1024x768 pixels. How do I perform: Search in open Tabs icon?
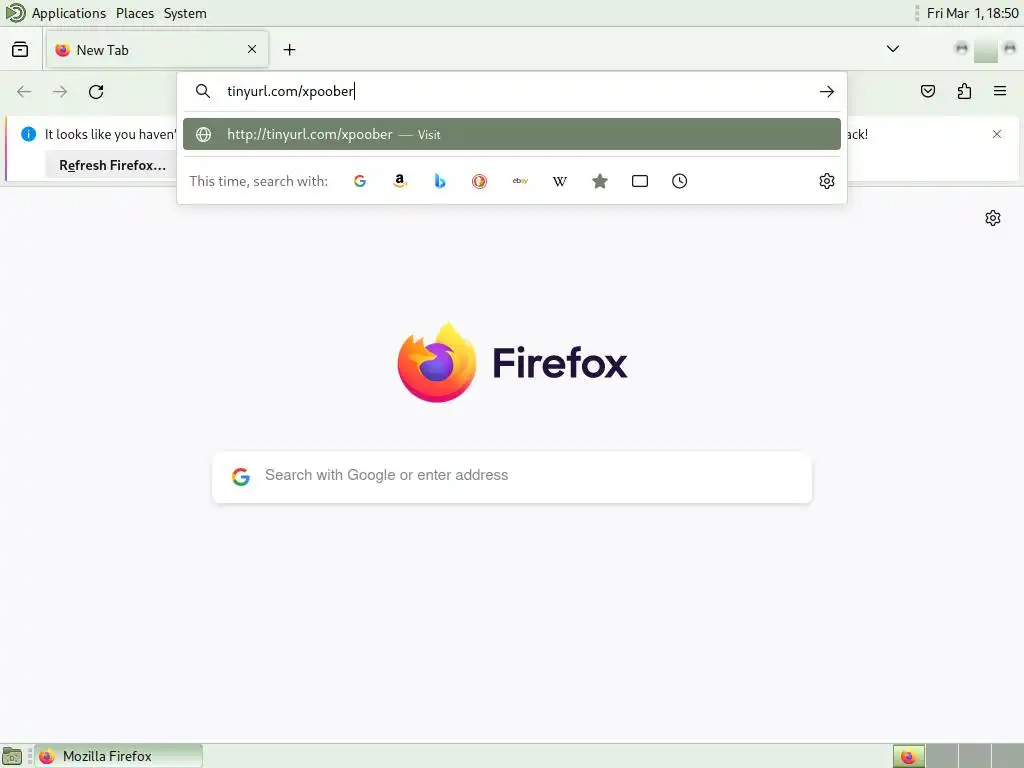coord(639,181)
